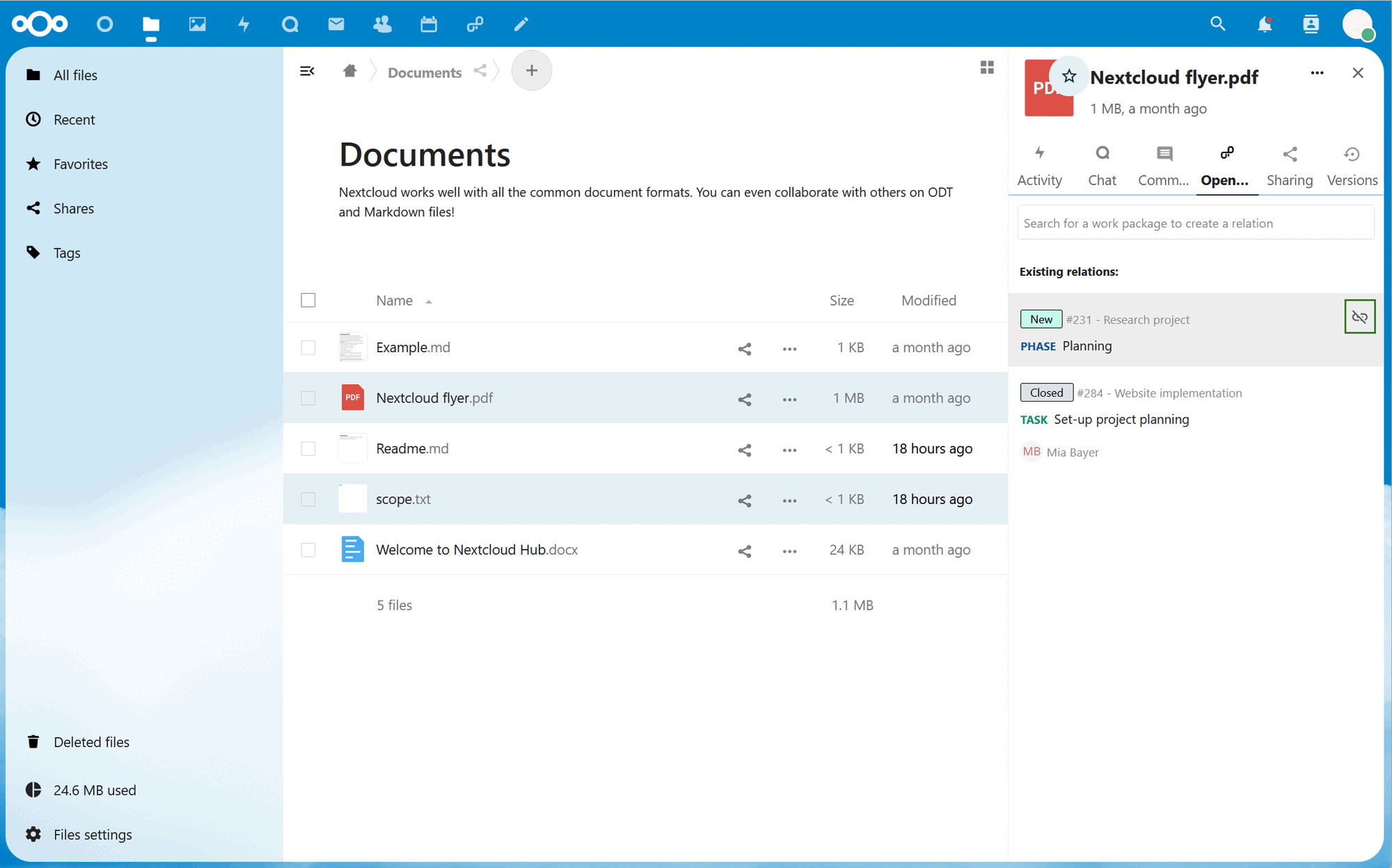This screenshot has width=1392, height=868.
Task: Open the notifications bell
Action: pyautogui.click(x=1265, y=23)
